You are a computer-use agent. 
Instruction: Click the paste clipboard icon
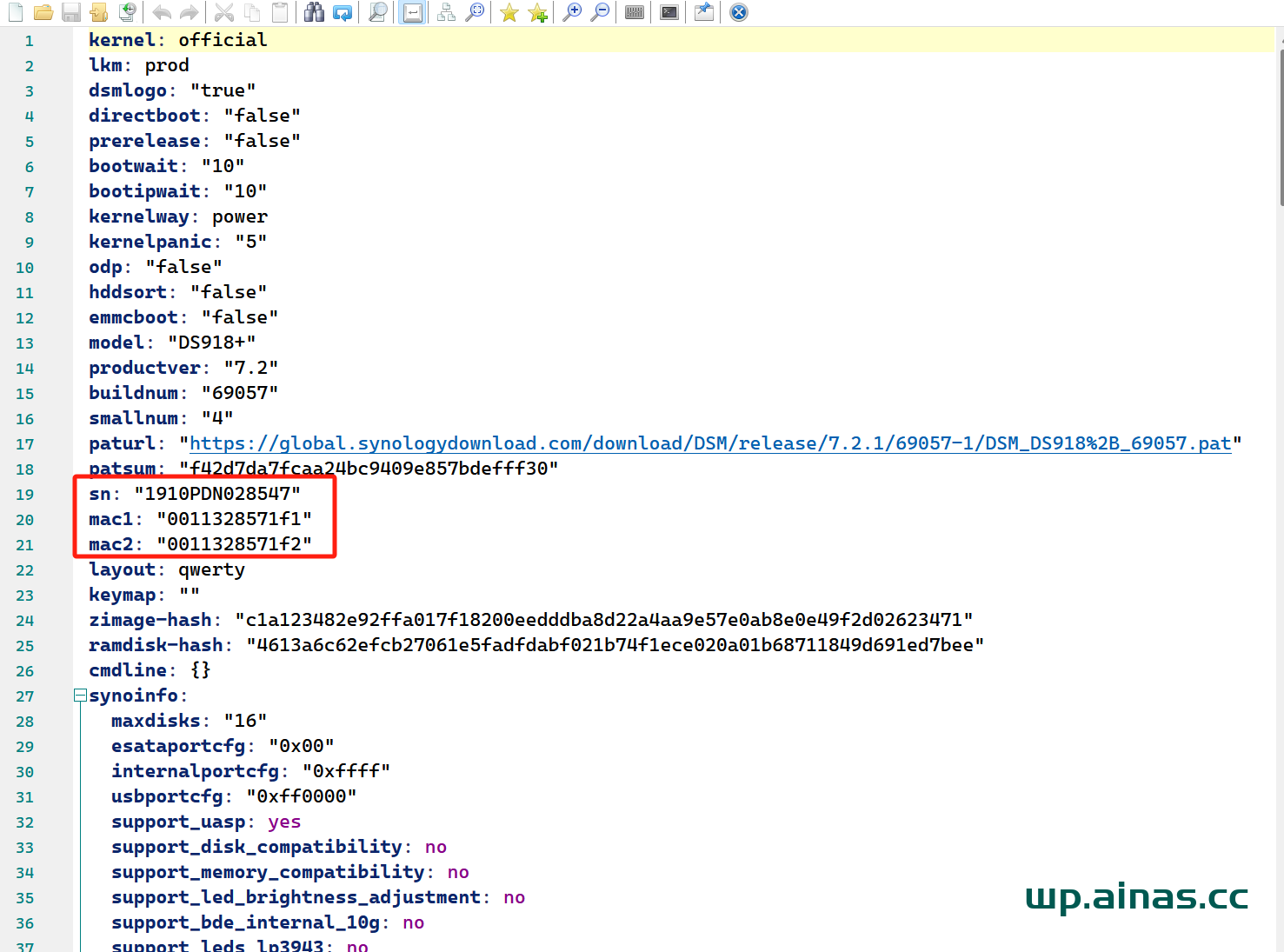click(x=280, y=12)
